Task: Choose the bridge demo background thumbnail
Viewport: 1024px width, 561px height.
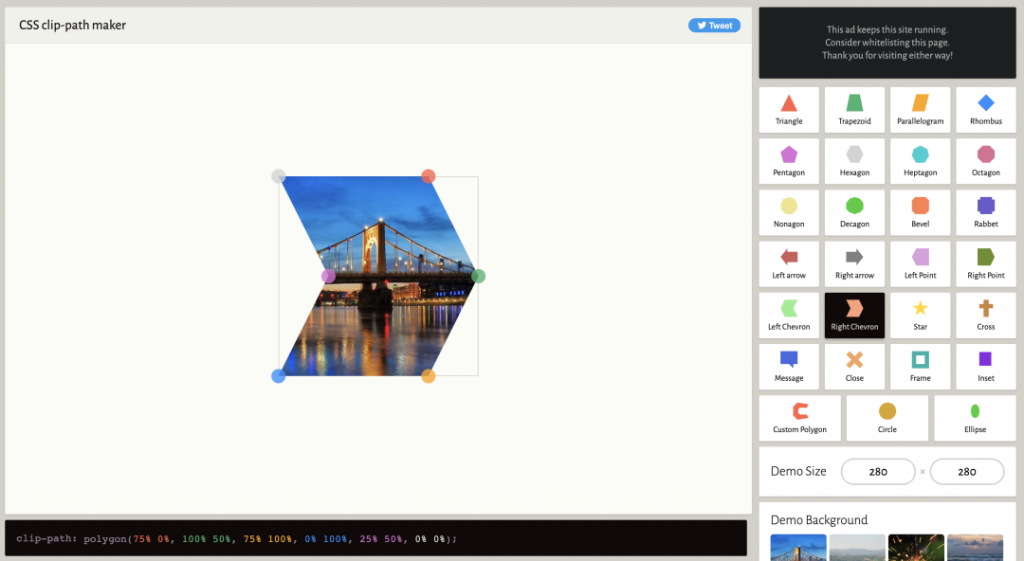Action: pos(798,547)
